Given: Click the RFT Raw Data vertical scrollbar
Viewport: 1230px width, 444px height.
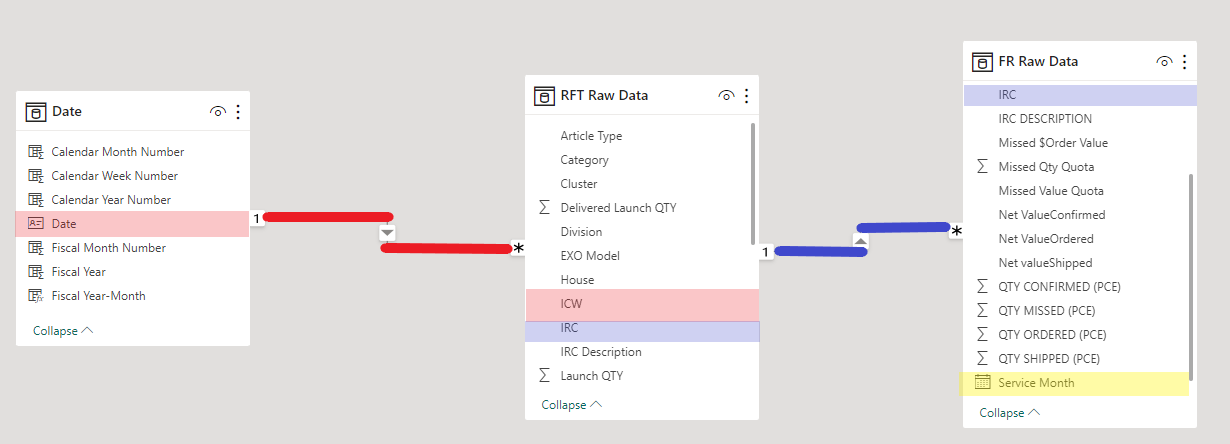Looking at the screenshot, I should (752, 183).
